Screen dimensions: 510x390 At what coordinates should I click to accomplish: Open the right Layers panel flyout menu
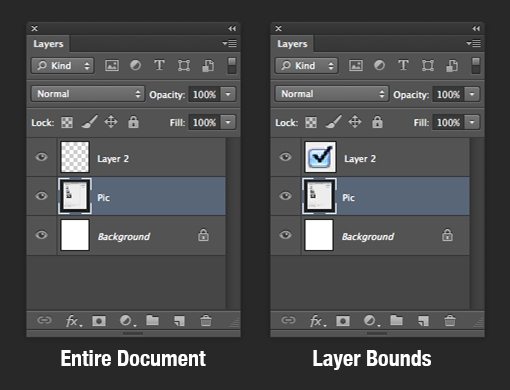pyautogui.click(x=473, y=43)
